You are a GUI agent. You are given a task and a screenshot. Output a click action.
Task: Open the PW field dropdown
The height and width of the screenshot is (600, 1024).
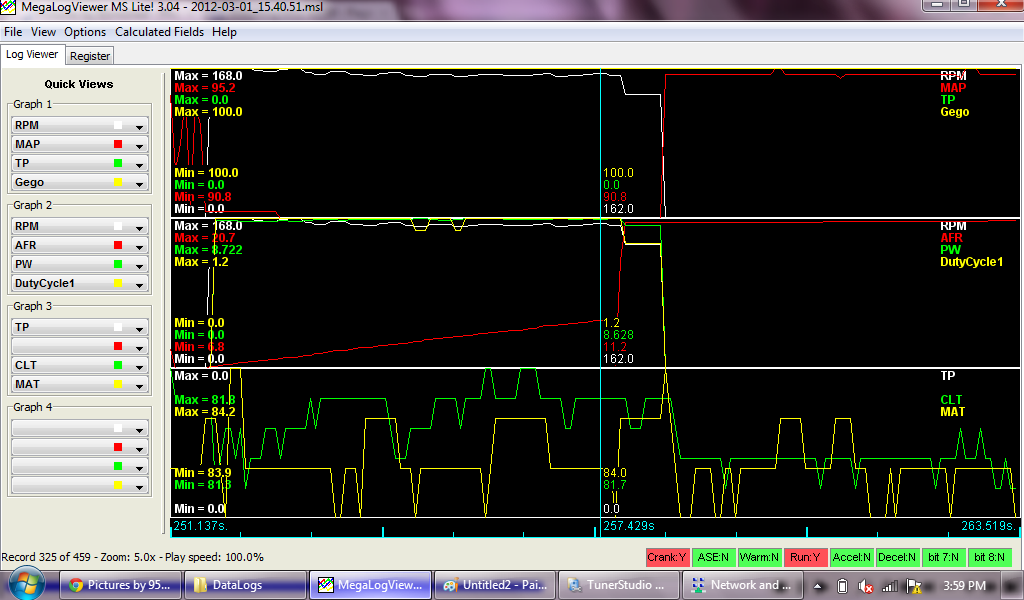(80, 264)
